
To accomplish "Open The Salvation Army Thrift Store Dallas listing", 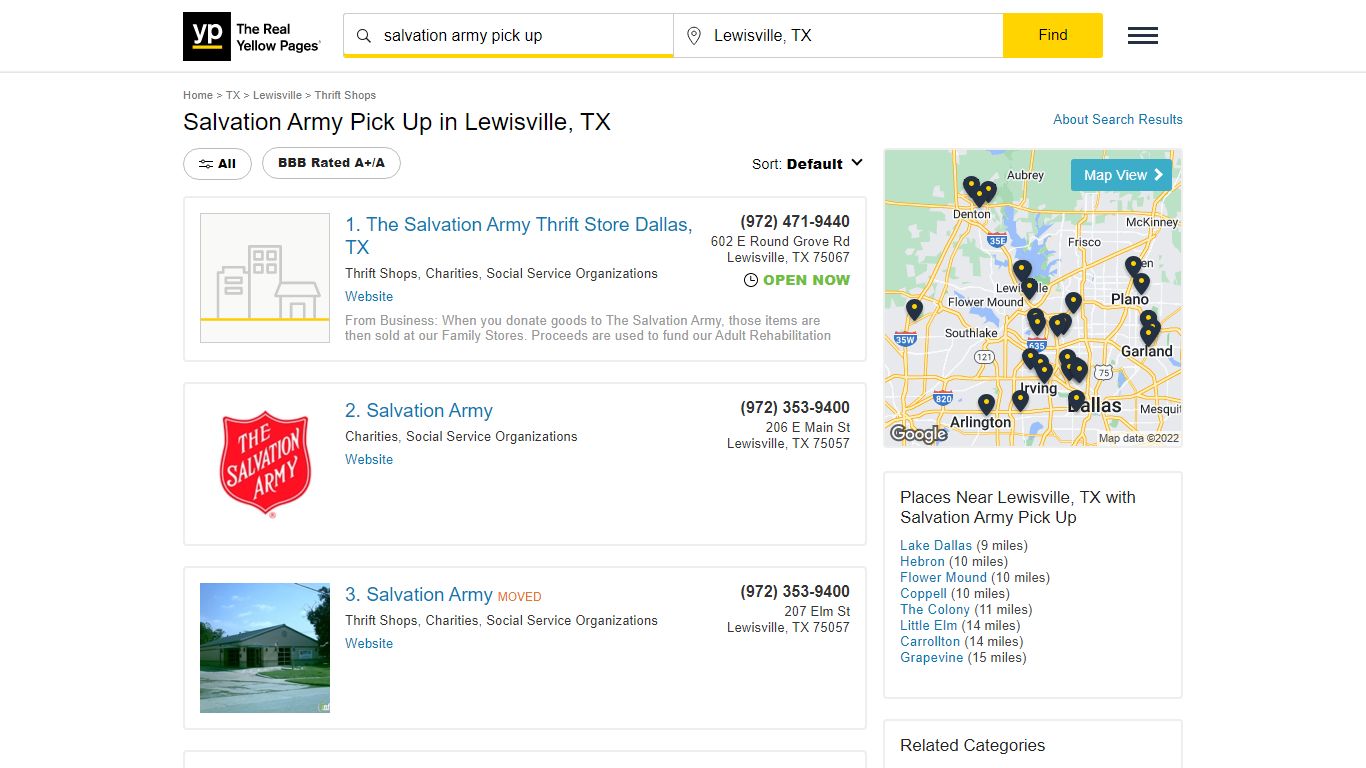I will [519, 236].
